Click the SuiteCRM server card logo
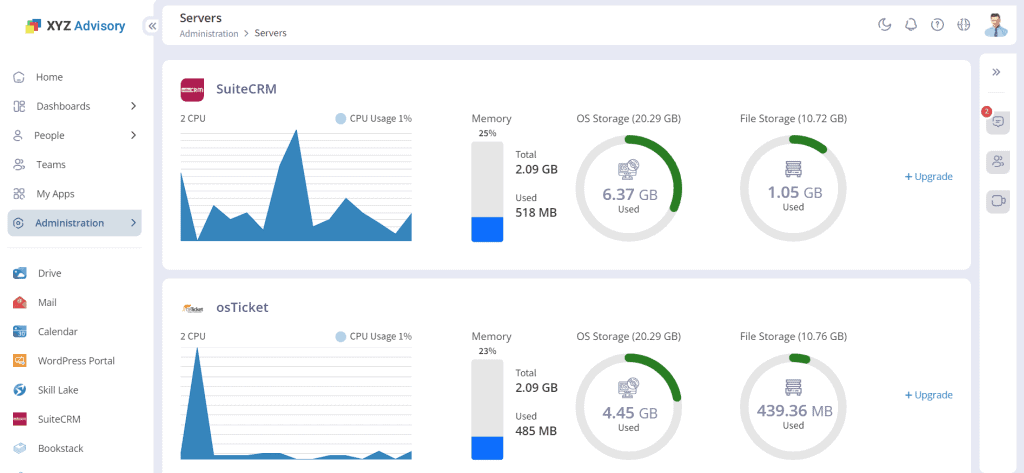 click(x=192, y=90)
